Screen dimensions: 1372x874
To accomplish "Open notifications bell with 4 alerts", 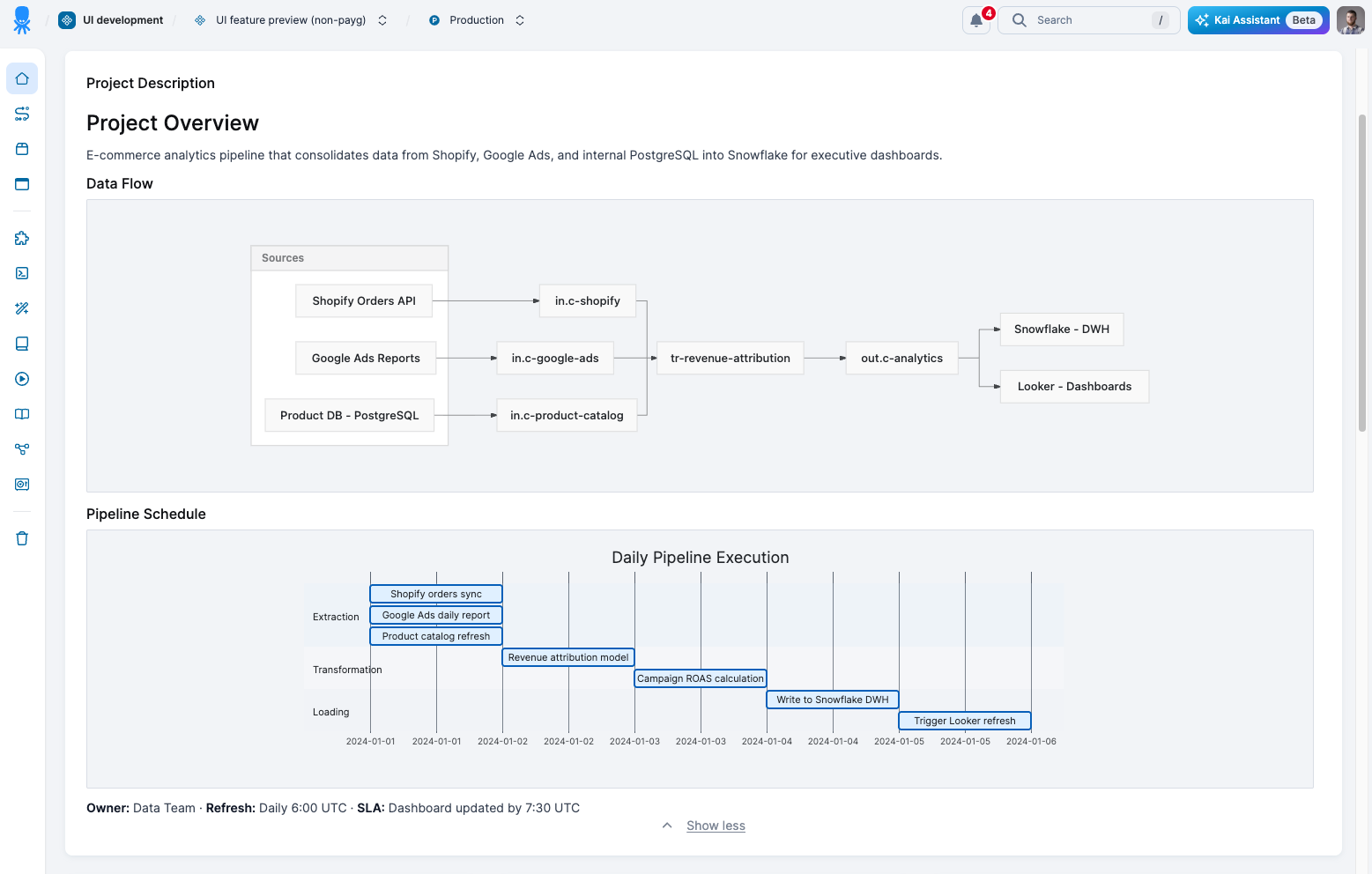I will click(976, 20).
